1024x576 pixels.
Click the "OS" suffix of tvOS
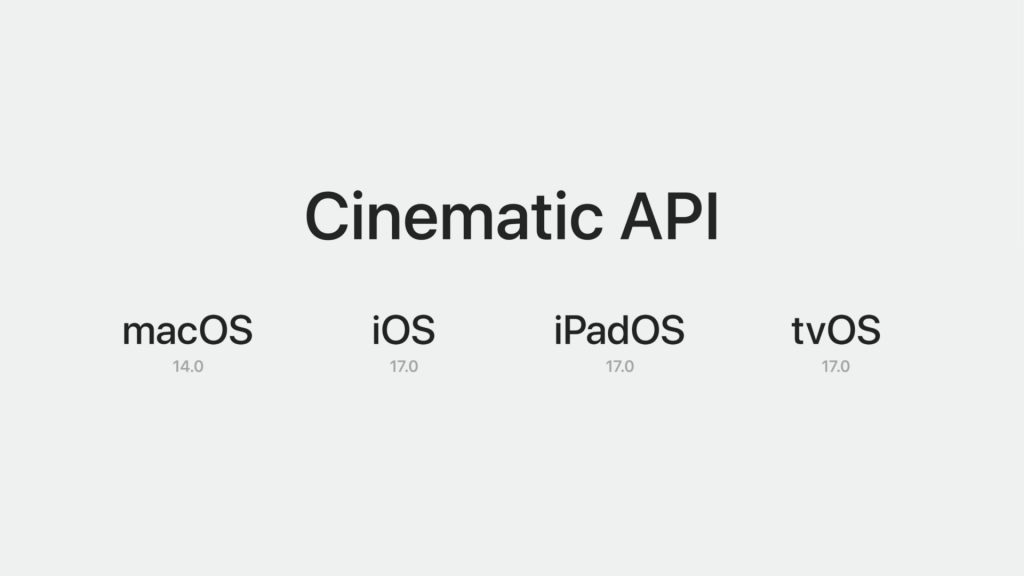tap(855, 330)
